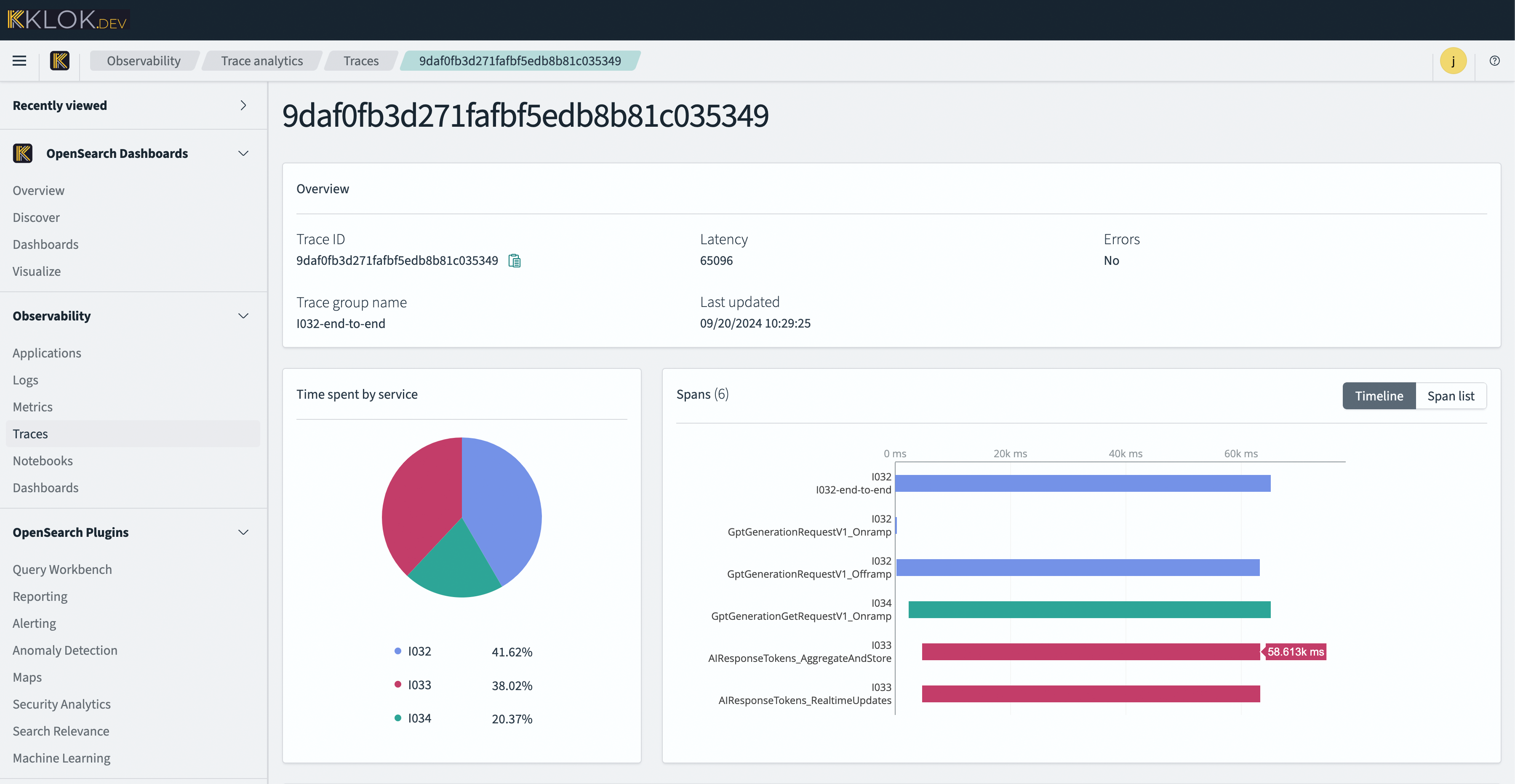
Task: Go to the Trace analytics breadcrumb
Action: (x=262, y=61)
